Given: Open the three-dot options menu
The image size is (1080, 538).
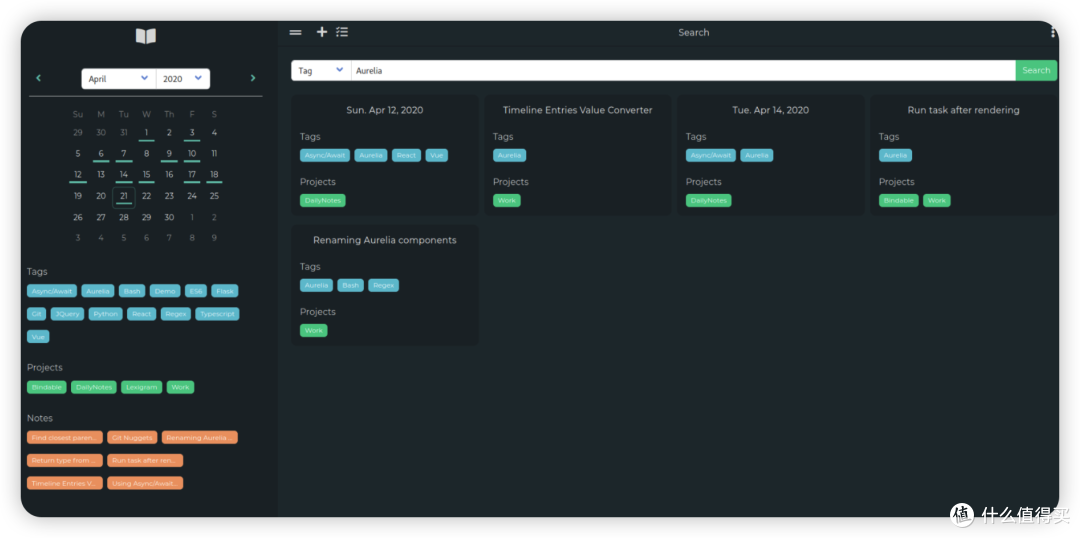Looking at the screenshot, I should coord(1053,32).
